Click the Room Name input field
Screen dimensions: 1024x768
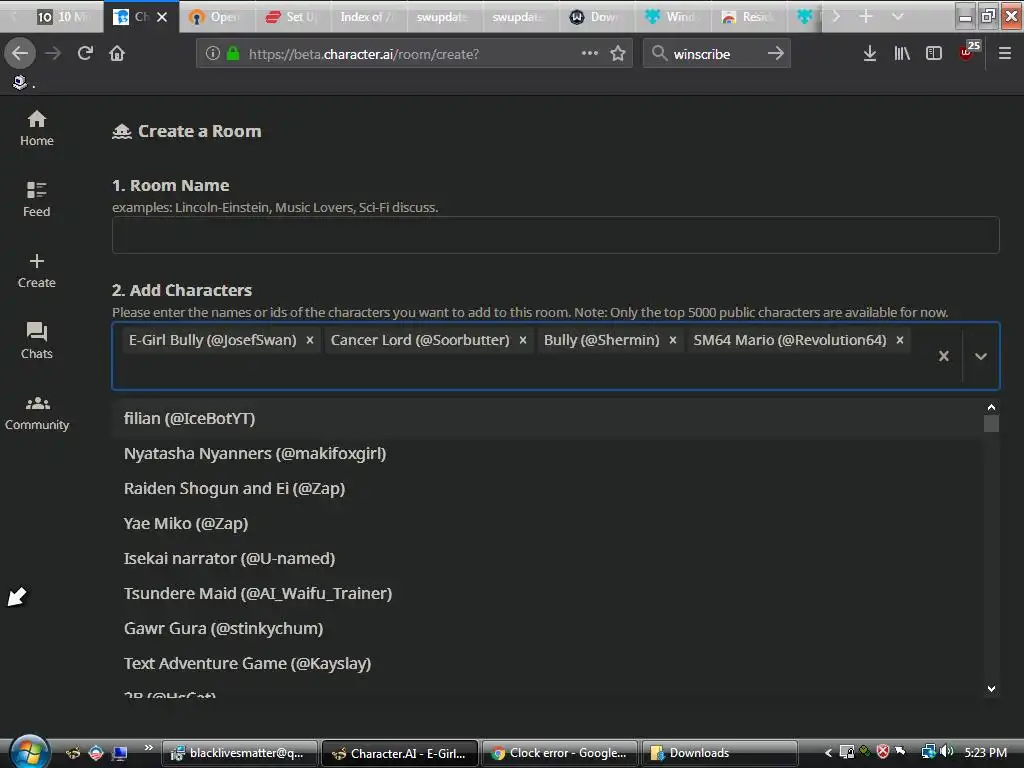click(555, 234)
